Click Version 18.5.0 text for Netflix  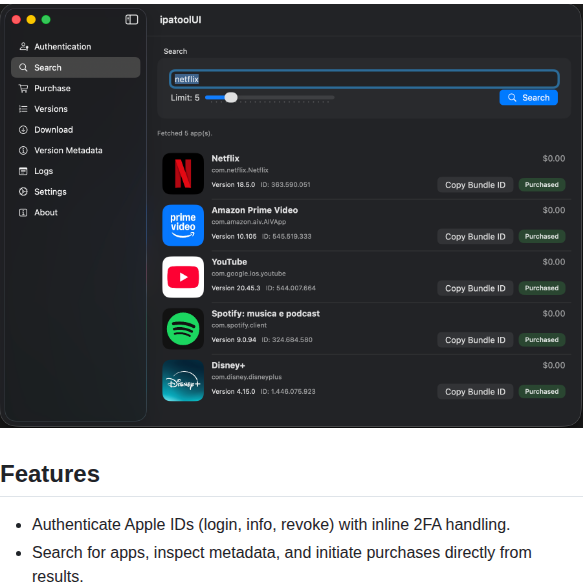233,185
